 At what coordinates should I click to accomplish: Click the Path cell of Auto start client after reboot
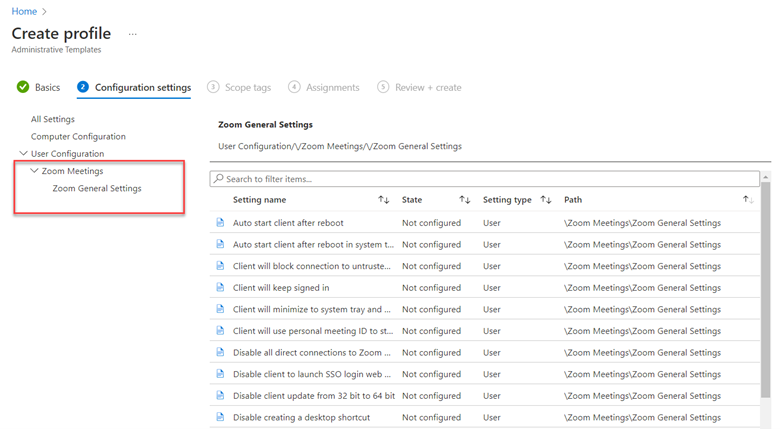642,223
